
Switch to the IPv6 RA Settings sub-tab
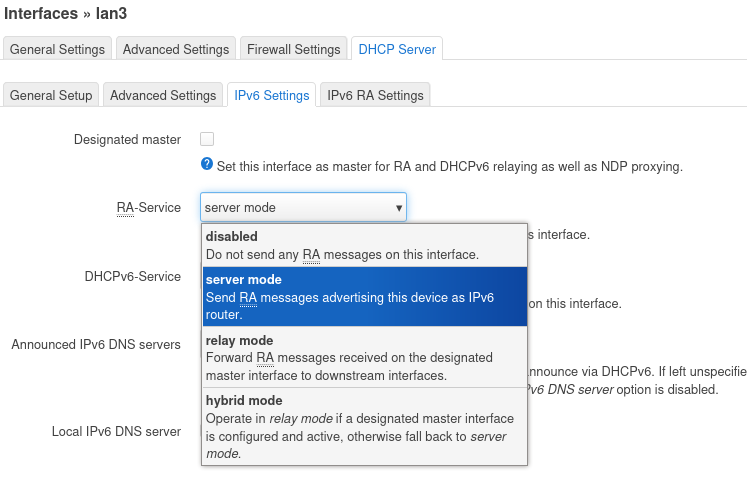click(x=375, y=95)
